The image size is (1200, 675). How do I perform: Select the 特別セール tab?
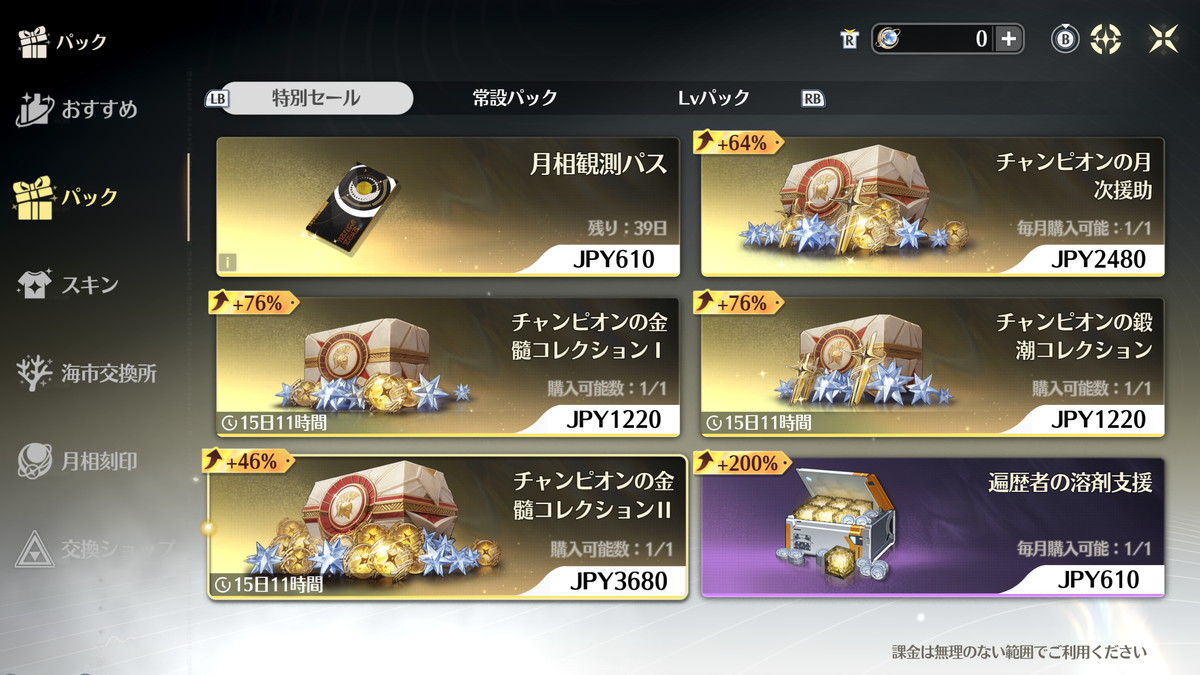[316, 98]
